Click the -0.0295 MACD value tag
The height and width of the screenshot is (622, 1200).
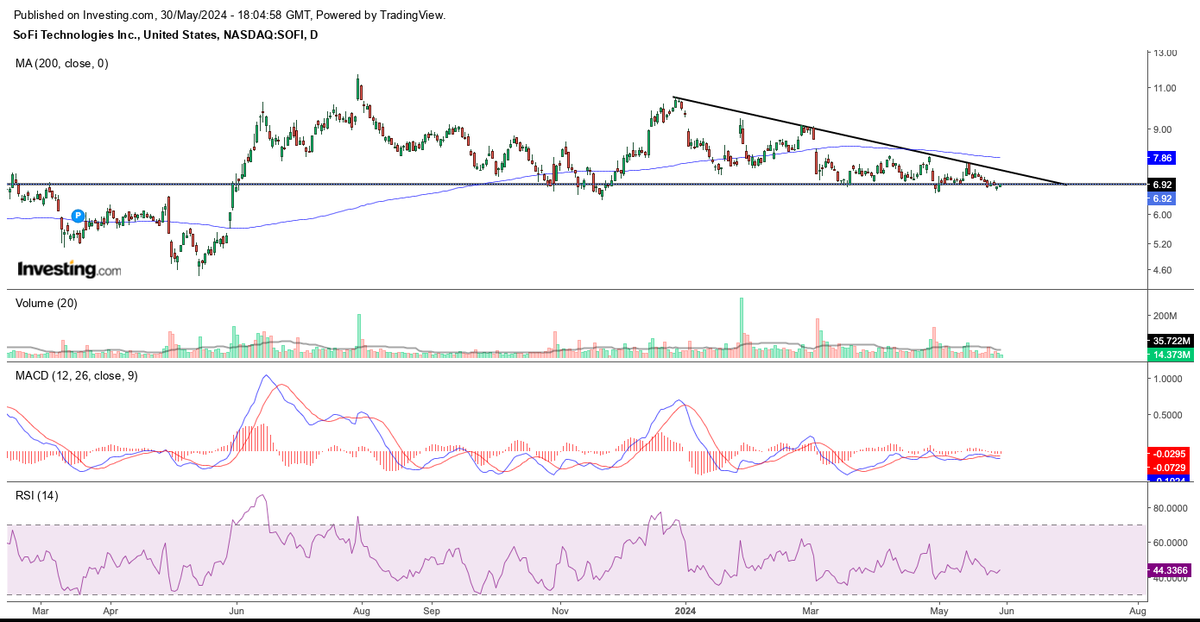1168,455
